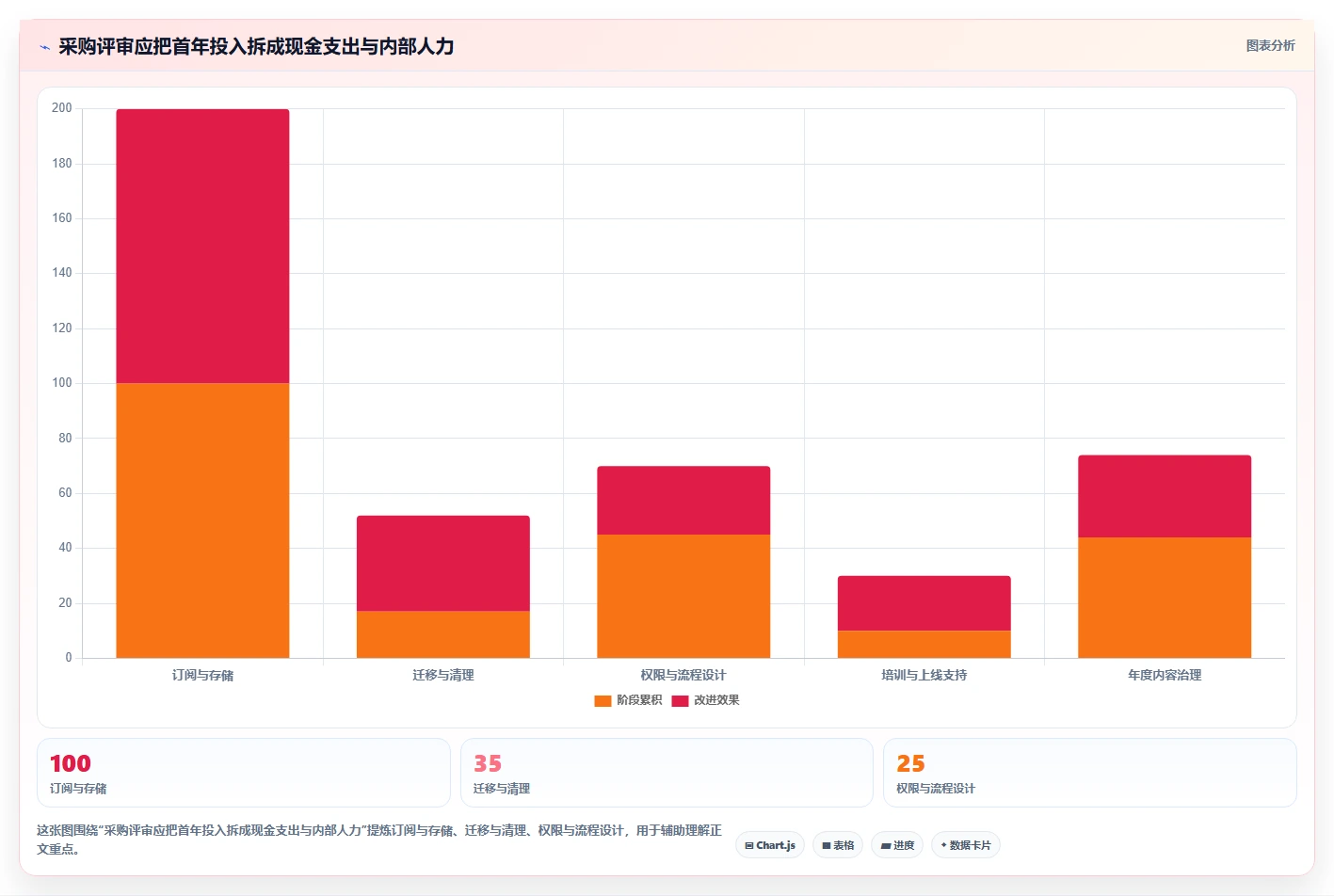
Task: Click the y-axis value 180
Action: pos(62,164)
